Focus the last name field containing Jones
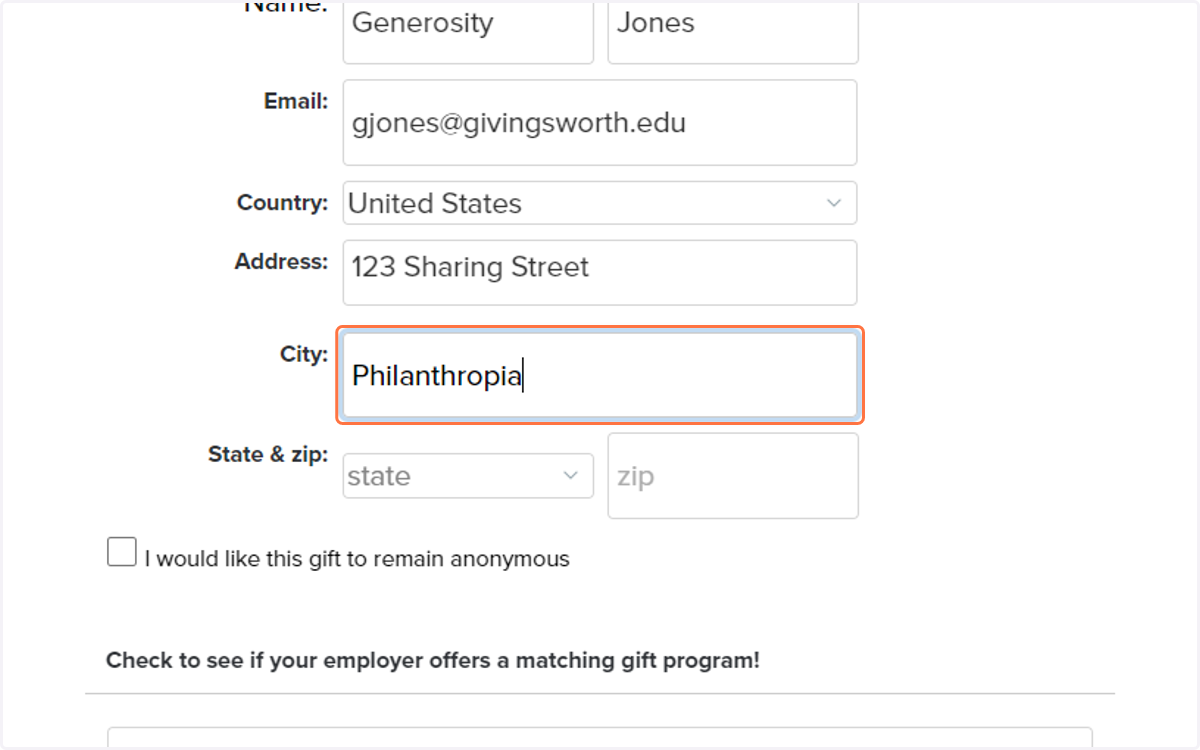 [x=733, y=32]
